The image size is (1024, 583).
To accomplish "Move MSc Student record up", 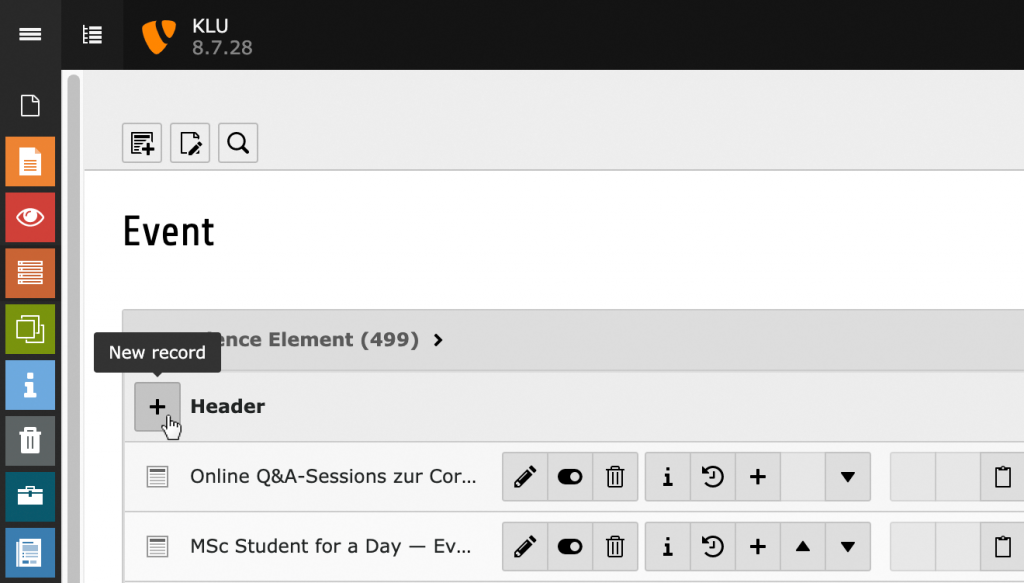I will [803, 547].
